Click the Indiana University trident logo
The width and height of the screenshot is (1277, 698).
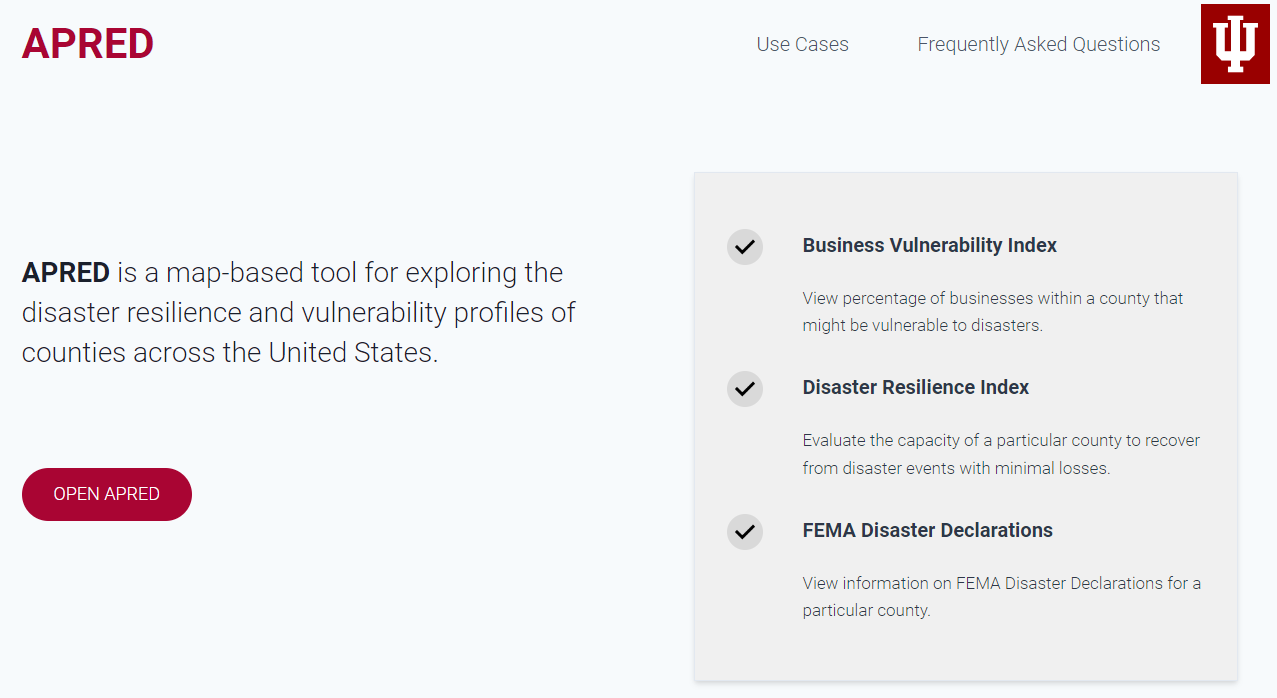[x=1235, y=44]
